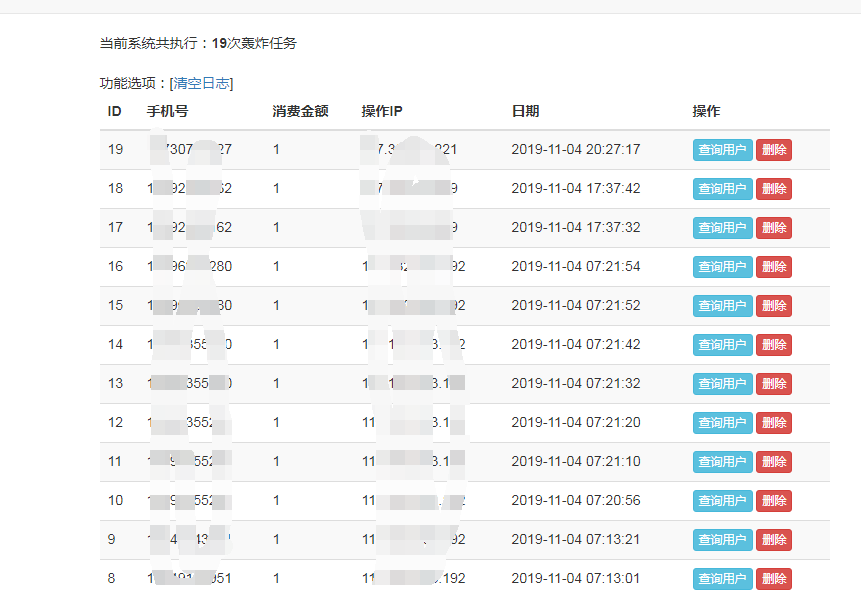Click 消费金额 value in row ID 19
Viewport: 861px width, 597px height.
(x=276, y=149)
